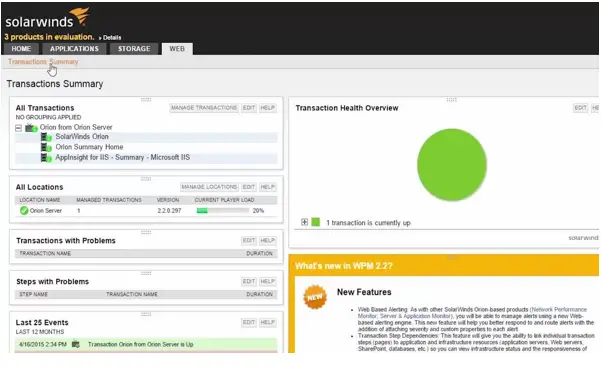Collapse the Orion from Orion Server tree
The height and width of the screenshot is (373, 602).
pos(18,128)
